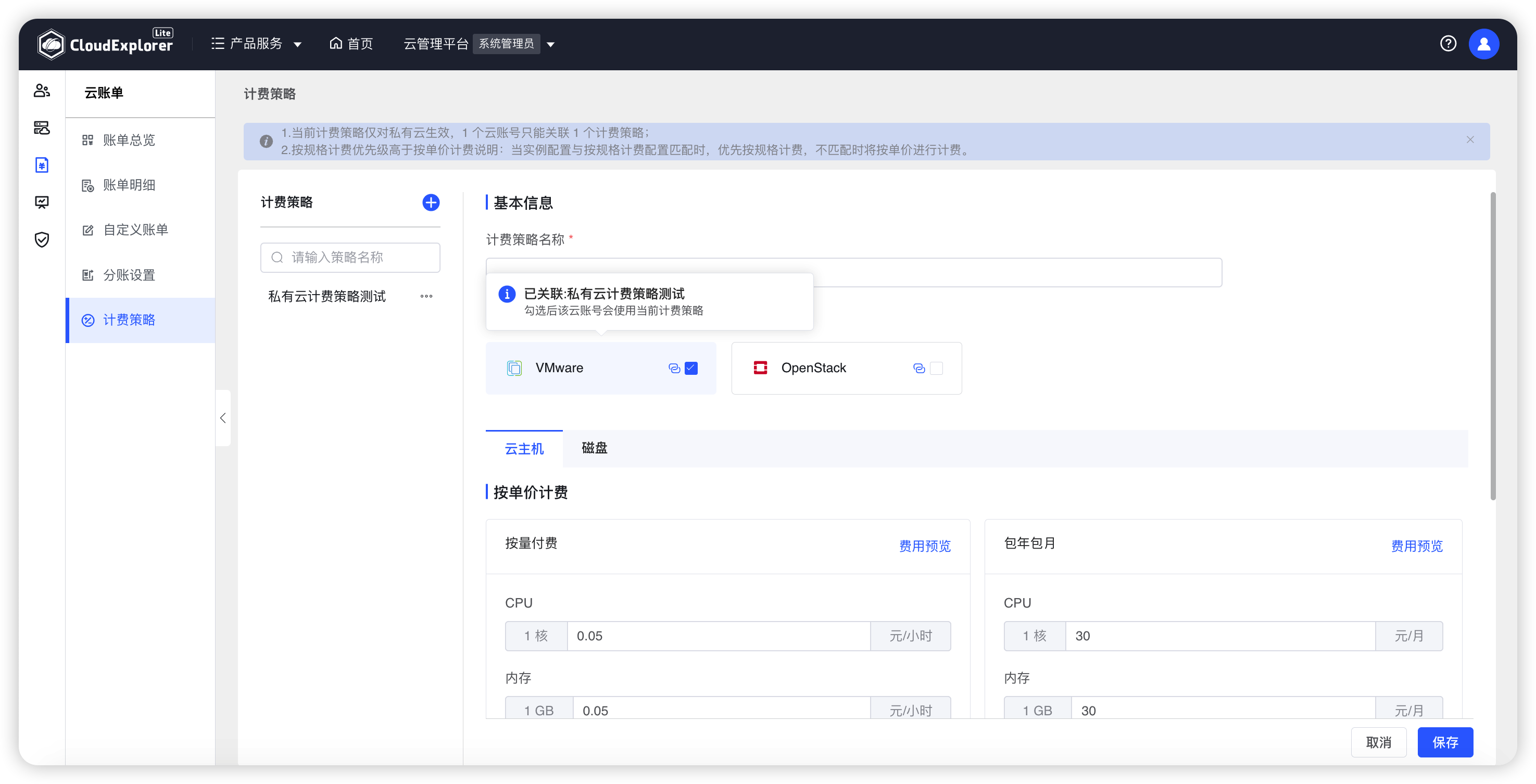Image resolution: width=1536 pixels, height=784 pixels.
Task: Click the banner info icon
Action: point(266,141)
